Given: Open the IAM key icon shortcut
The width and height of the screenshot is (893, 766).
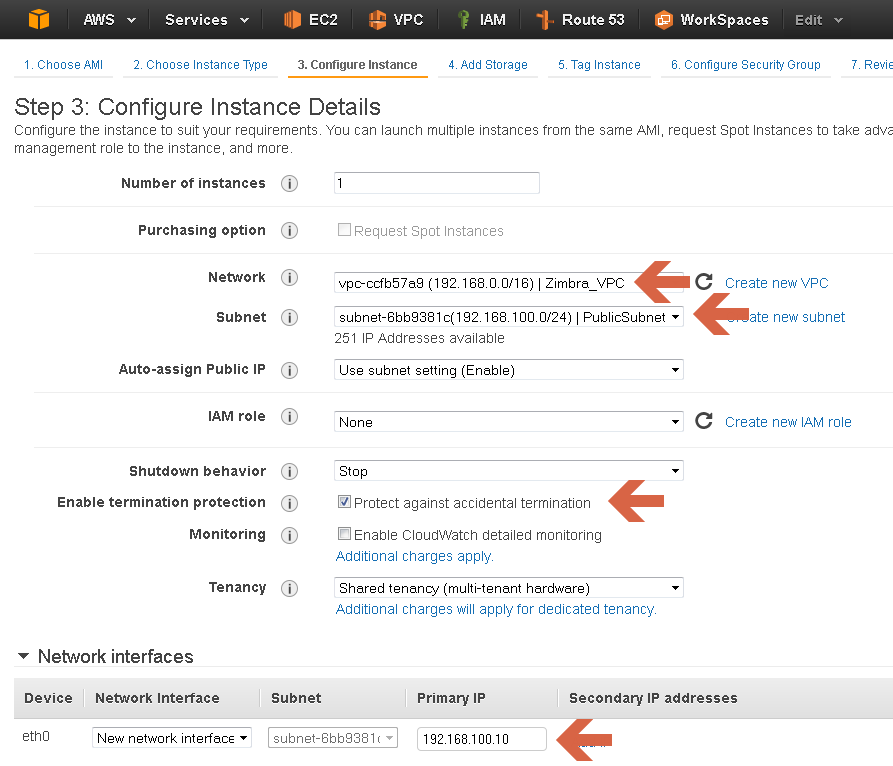Looking at the screenshot, I should 464,20.
